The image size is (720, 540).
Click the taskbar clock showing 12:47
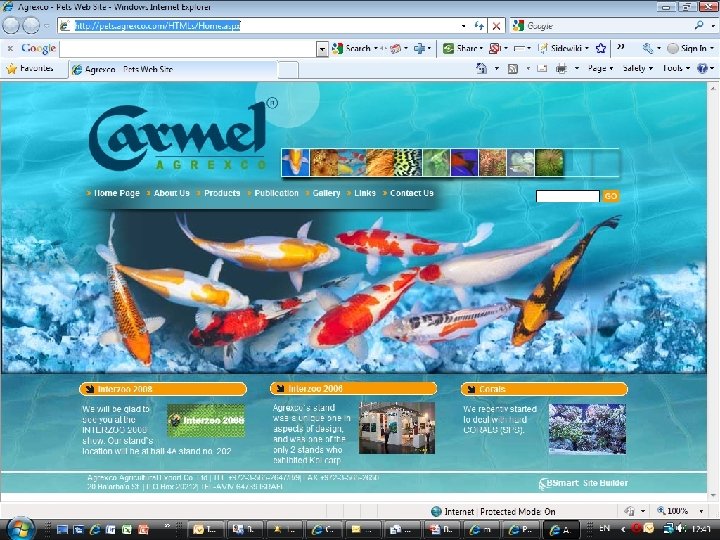(x=701, y=529)
